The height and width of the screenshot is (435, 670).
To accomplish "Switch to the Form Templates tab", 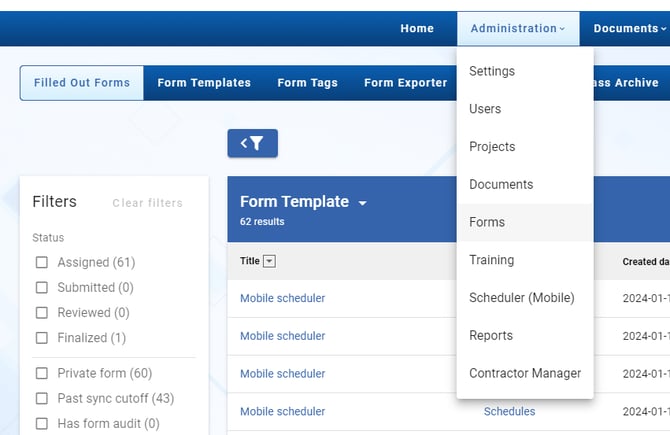I will [x=204, y=83].
